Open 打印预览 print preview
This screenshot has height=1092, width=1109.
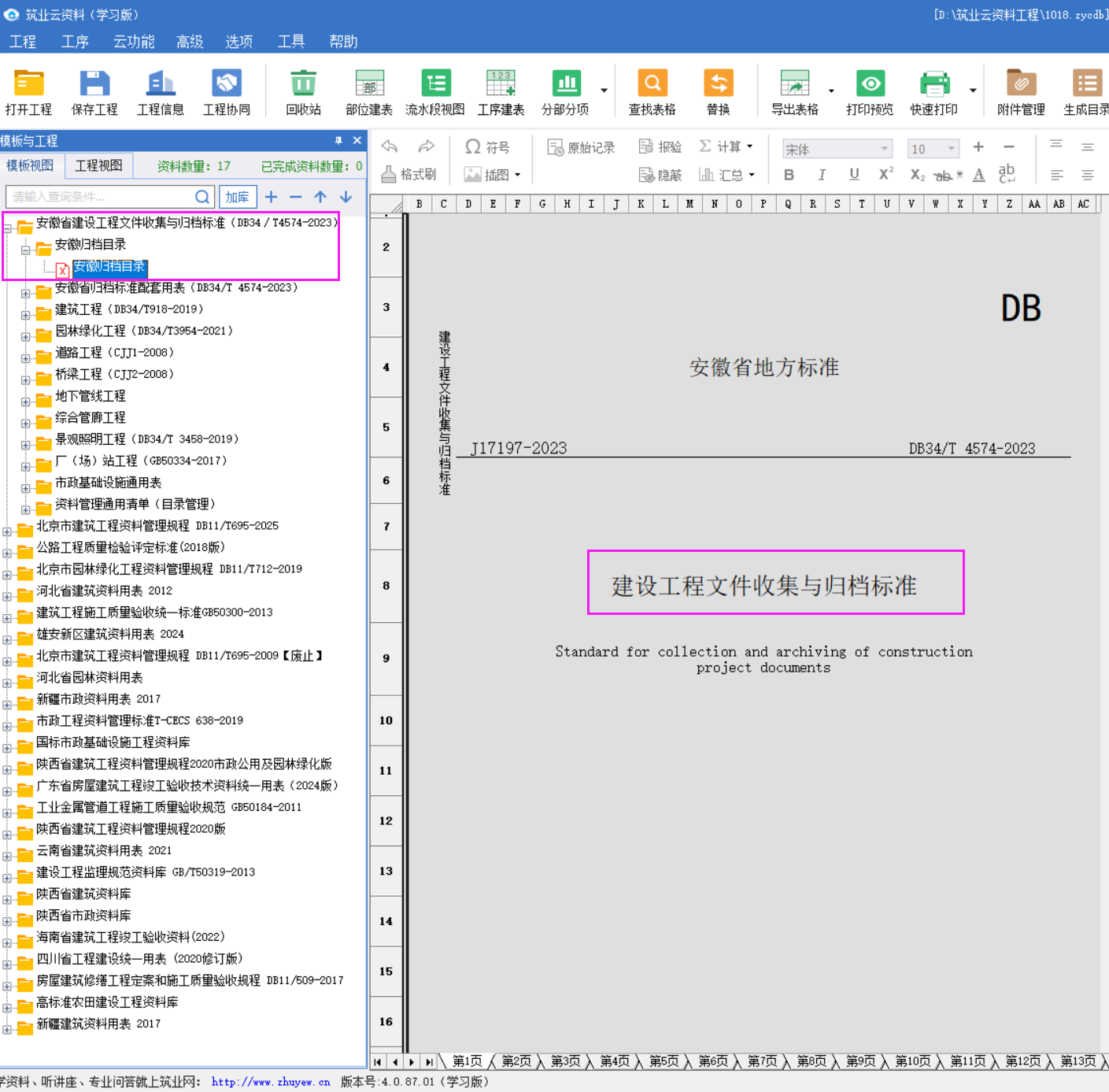(870, 85)
